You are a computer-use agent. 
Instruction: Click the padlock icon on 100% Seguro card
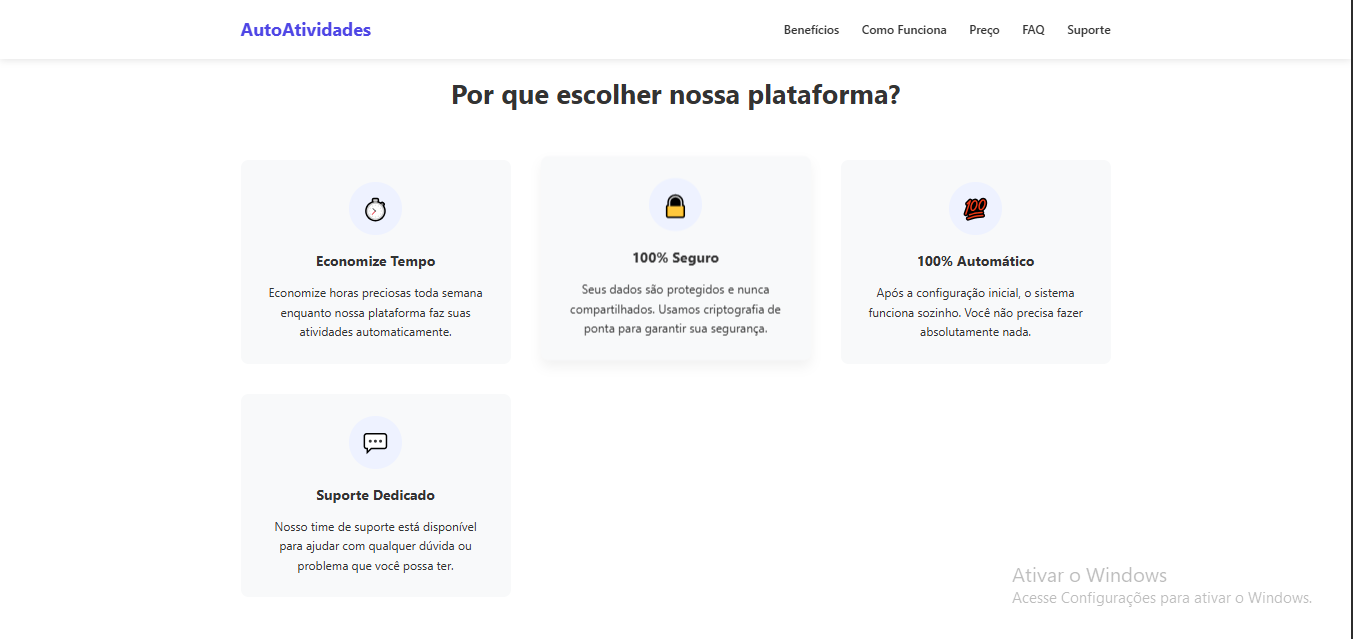tap(675, 205)
